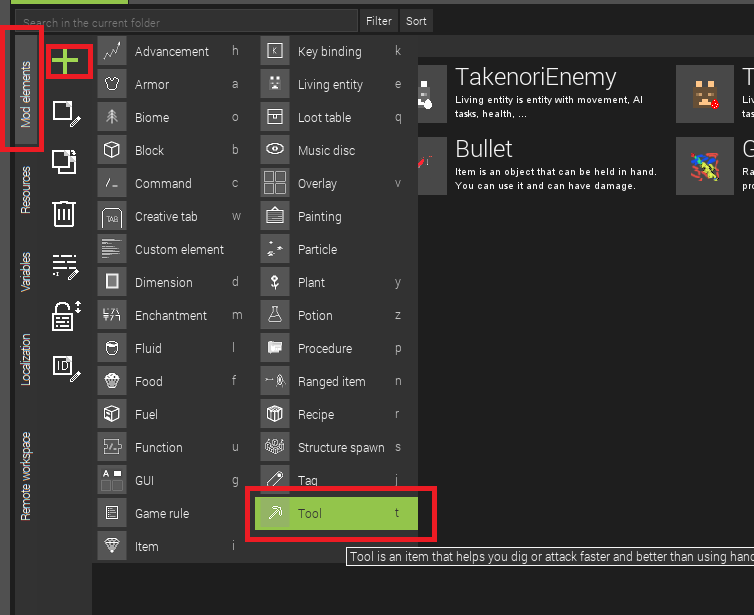The image size is (754, 615).
Task: Click the search and edit list icon
Action: [x=65, y=265]
